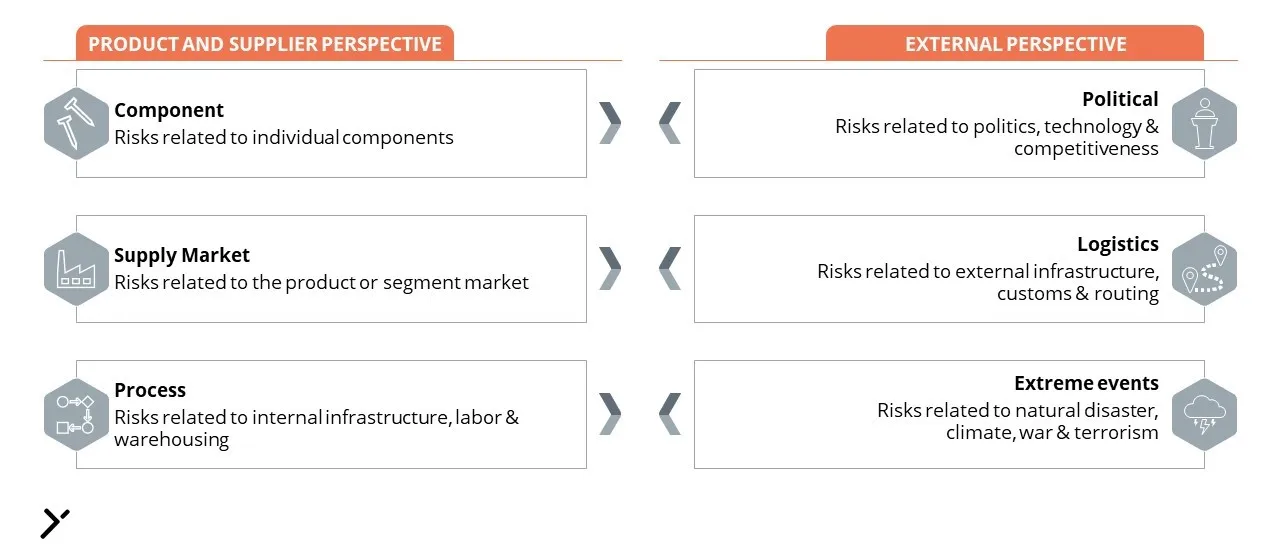Click left-pointing chevron next to Logistics box
This screenshot has height=552, width=1280.
(x=670, y=268)
